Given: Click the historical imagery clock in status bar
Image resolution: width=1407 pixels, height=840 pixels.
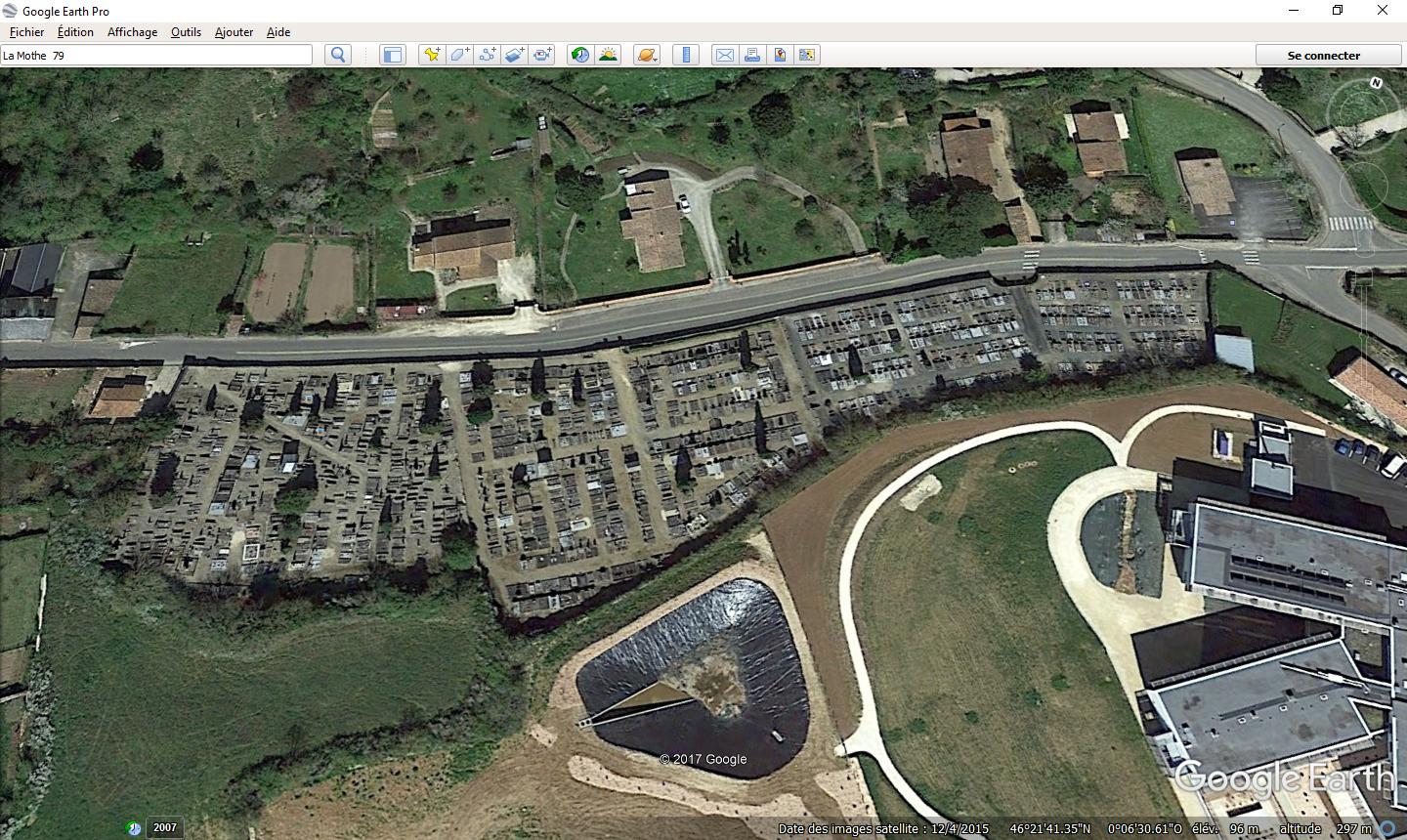Looking at the screenshot, I should click(134, 828).
